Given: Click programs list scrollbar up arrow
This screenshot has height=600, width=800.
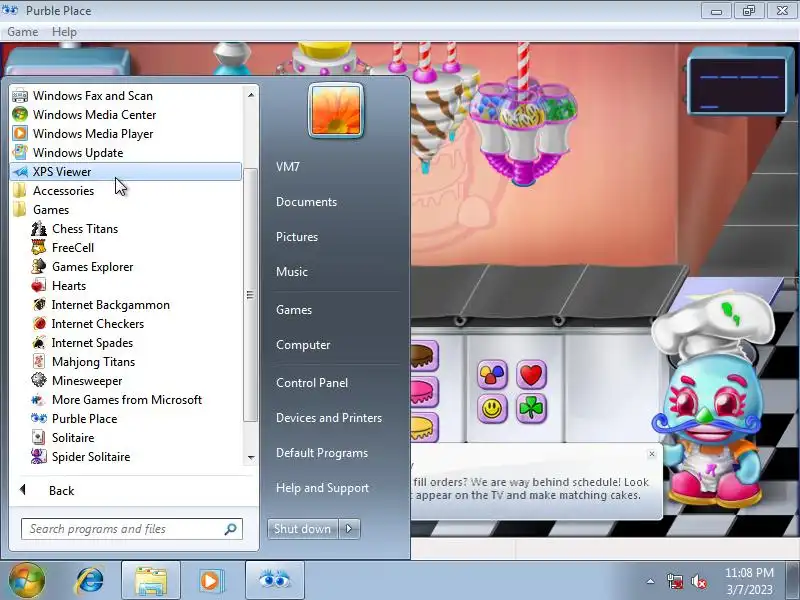Looking at the screenshot, I should point(251,95).
